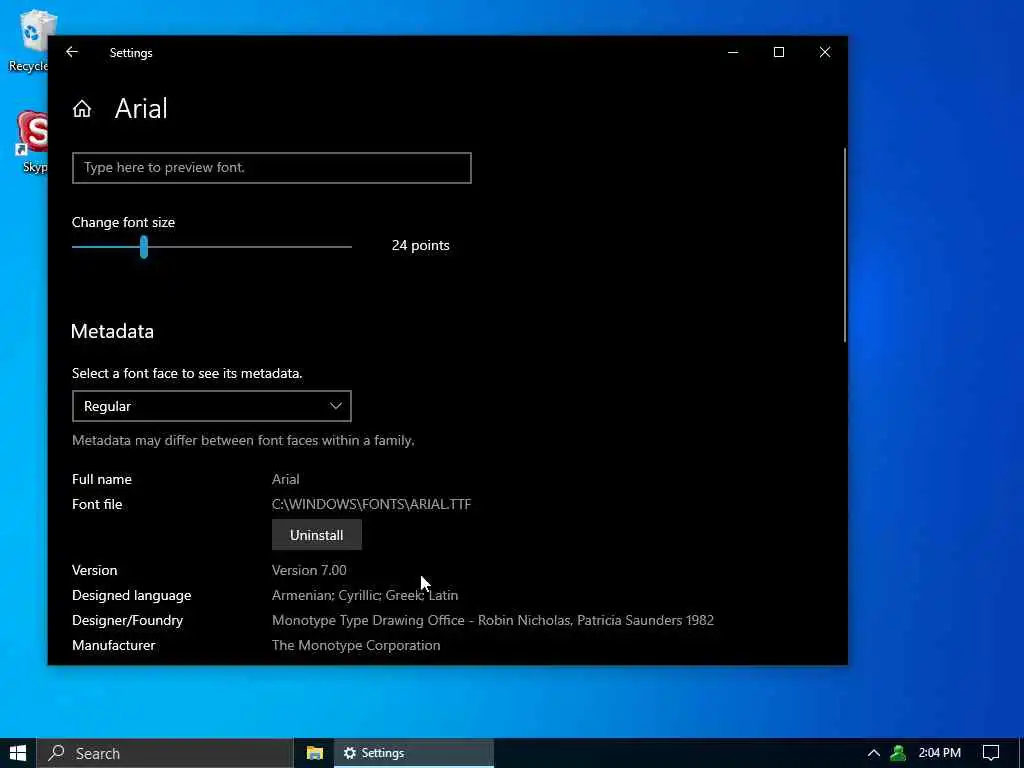Open the 2:04 PM clock
The height and width of the screenshot is (768, 1024).
coord(940,753)
